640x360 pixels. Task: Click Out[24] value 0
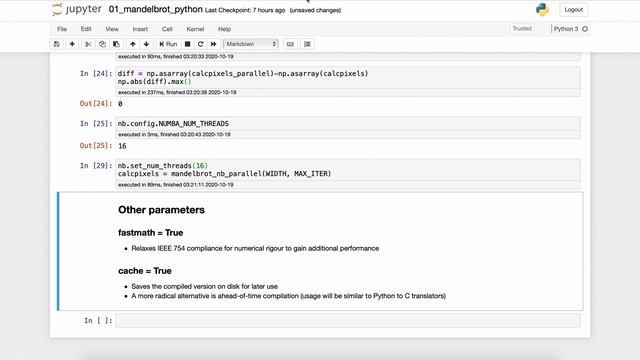click(x=120, y=104)
